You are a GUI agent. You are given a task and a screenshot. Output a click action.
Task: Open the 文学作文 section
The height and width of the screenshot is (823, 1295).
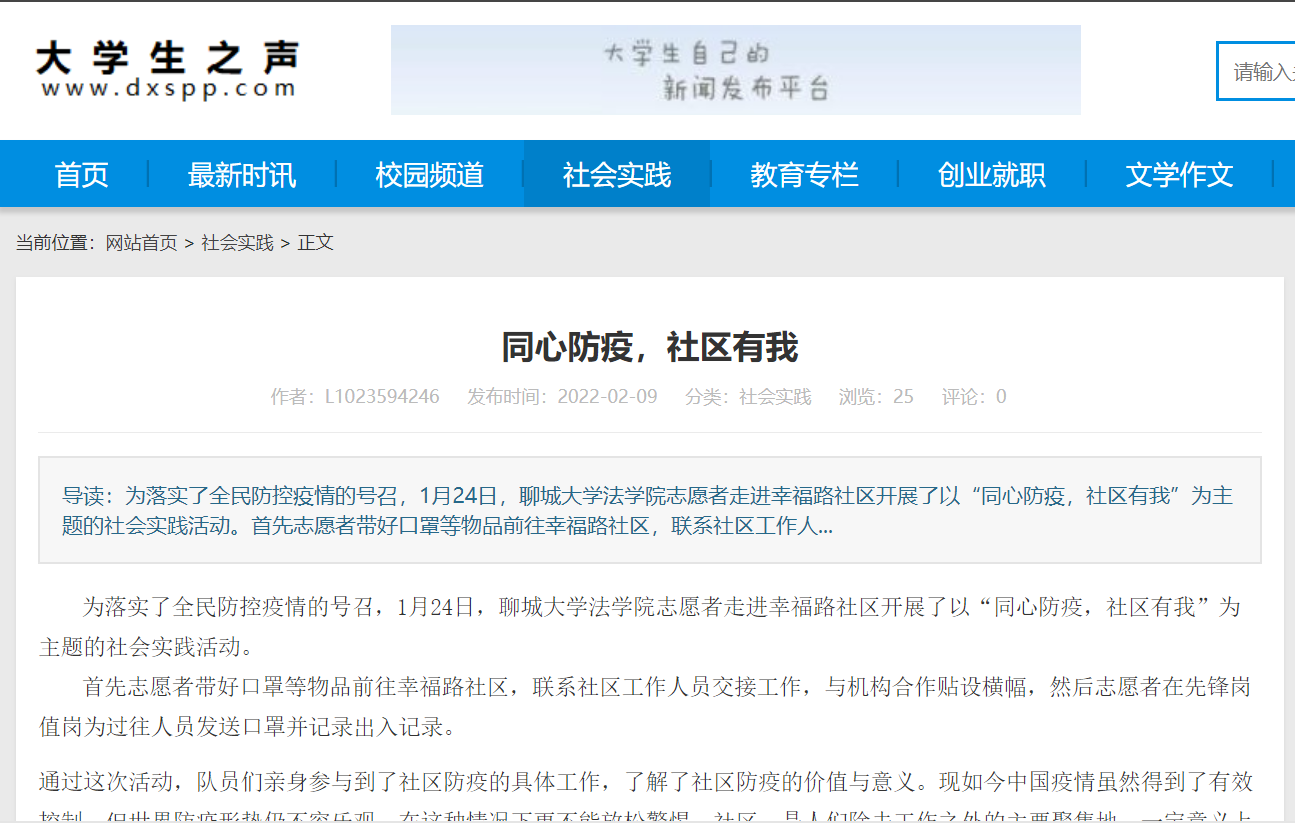click(1179, 173)
